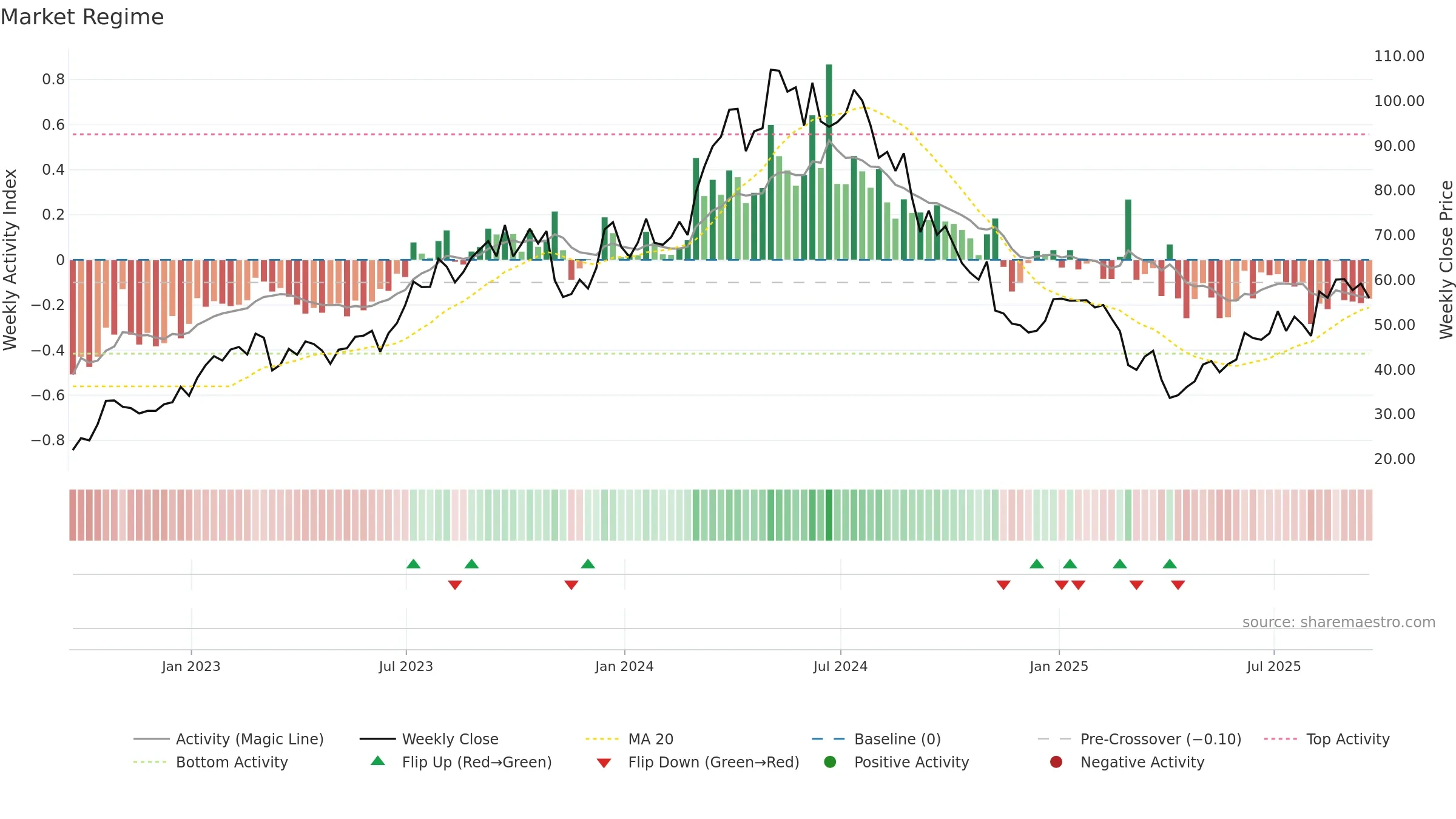Click the Jul 2025 x-axis label
The height and width of the screenshot is (819, 1456).
click(x=1274, y=666)
